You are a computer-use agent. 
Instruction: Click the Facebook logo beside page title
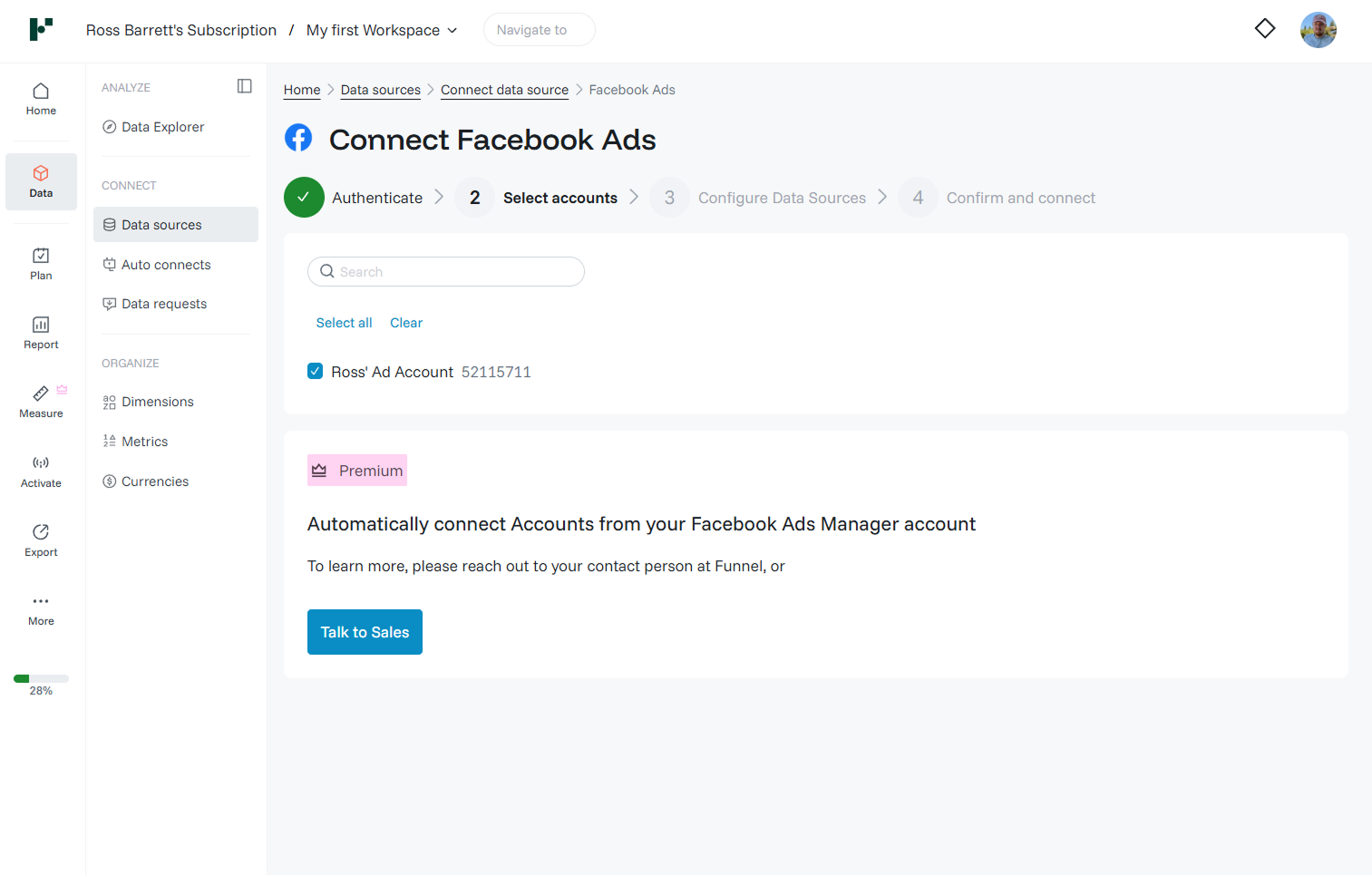click(x=298, y=138)
